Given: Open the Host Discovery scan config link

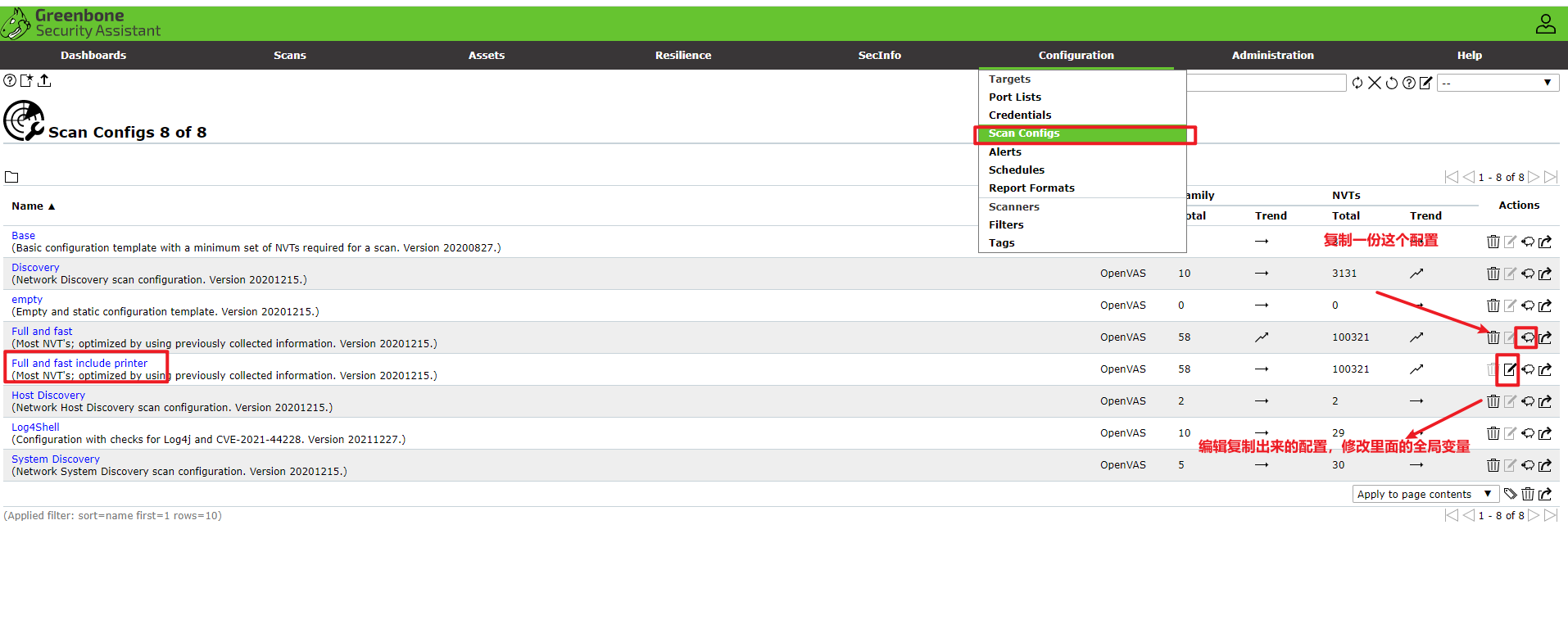Looking at the screenshot, I should [x=48, y=396].
